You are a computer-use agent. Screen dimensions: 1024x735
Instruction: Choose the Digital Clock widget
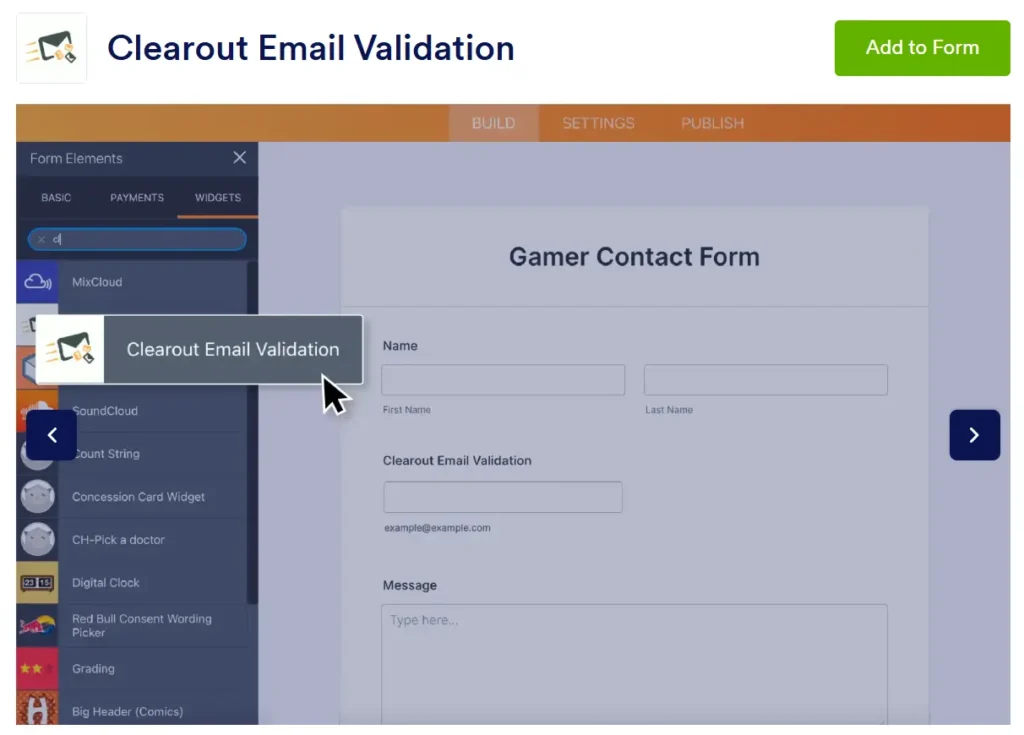pos(105,583)
